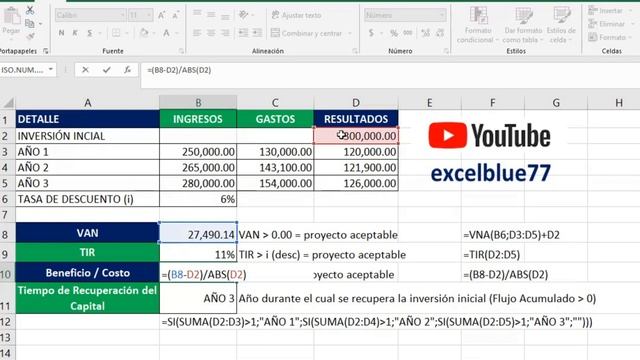Click the currency dollar format icon
The height and width of the screenshot is (360, 640).
371,33
